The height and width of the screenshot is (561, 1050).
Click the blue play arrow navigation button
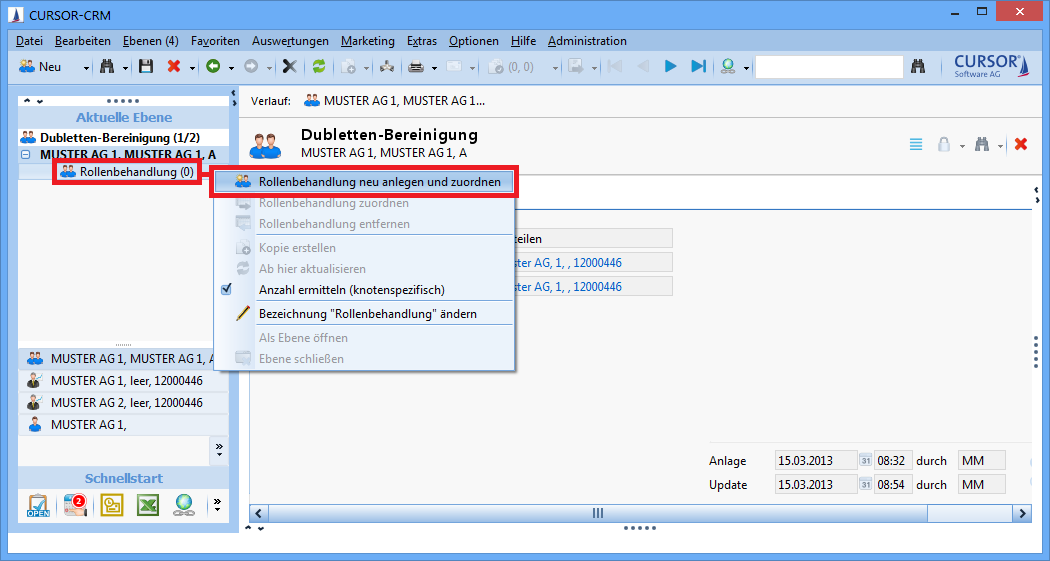pyautogui.click(x=671, y=67)
